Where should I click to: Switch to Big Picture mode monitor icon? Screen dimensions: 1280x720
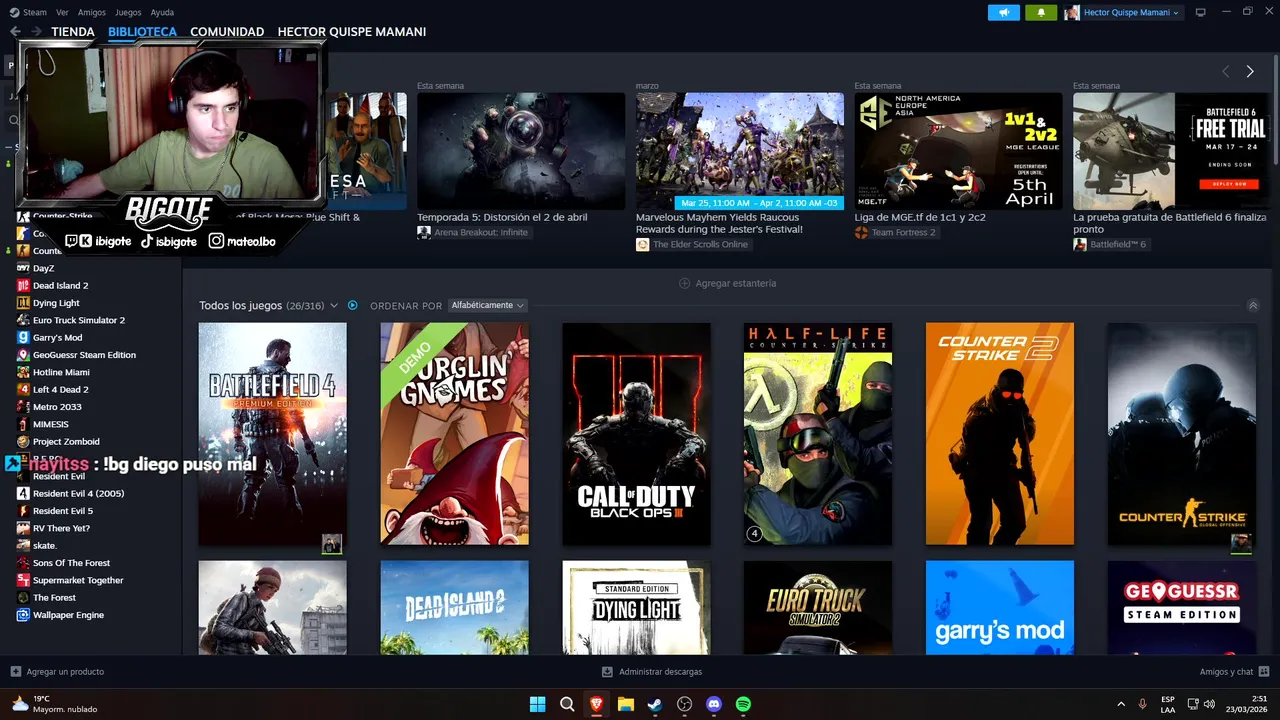point(1201,12)
